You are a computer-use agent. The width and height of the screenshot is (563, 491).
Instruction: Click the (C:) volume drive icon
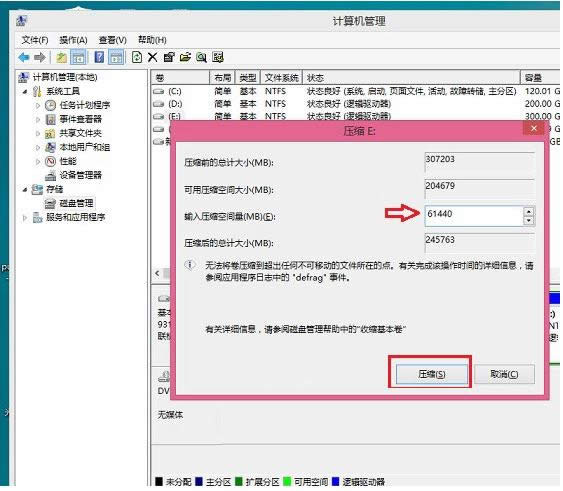click(158, 92)
